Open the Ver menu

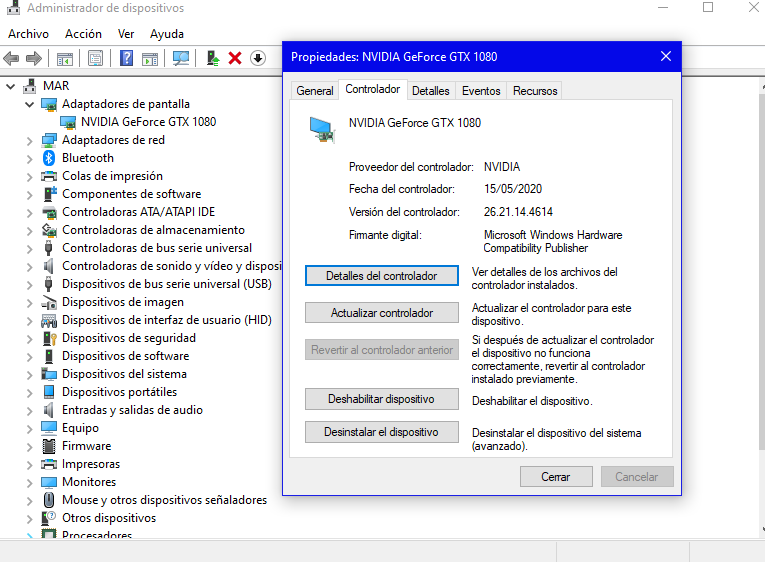click(126, 34)
